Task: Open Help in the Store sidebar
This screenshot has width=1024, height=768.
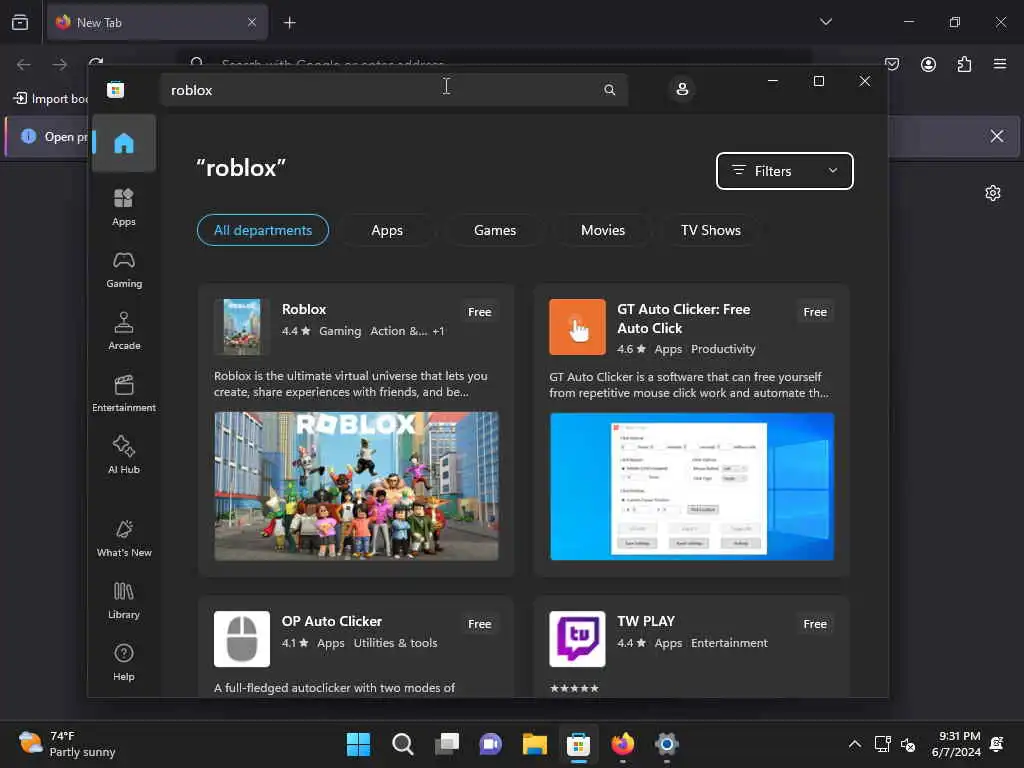Action: point(123,662)
